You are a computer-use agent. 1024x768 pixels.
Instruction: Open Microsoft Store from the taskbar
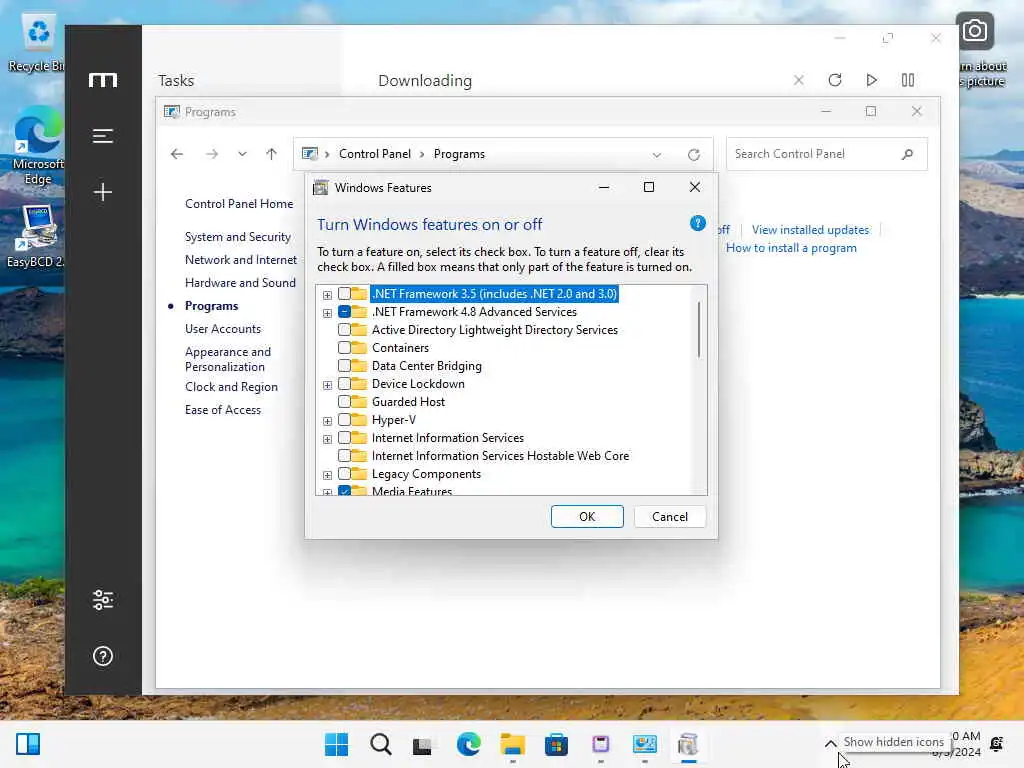click(556, 744)
